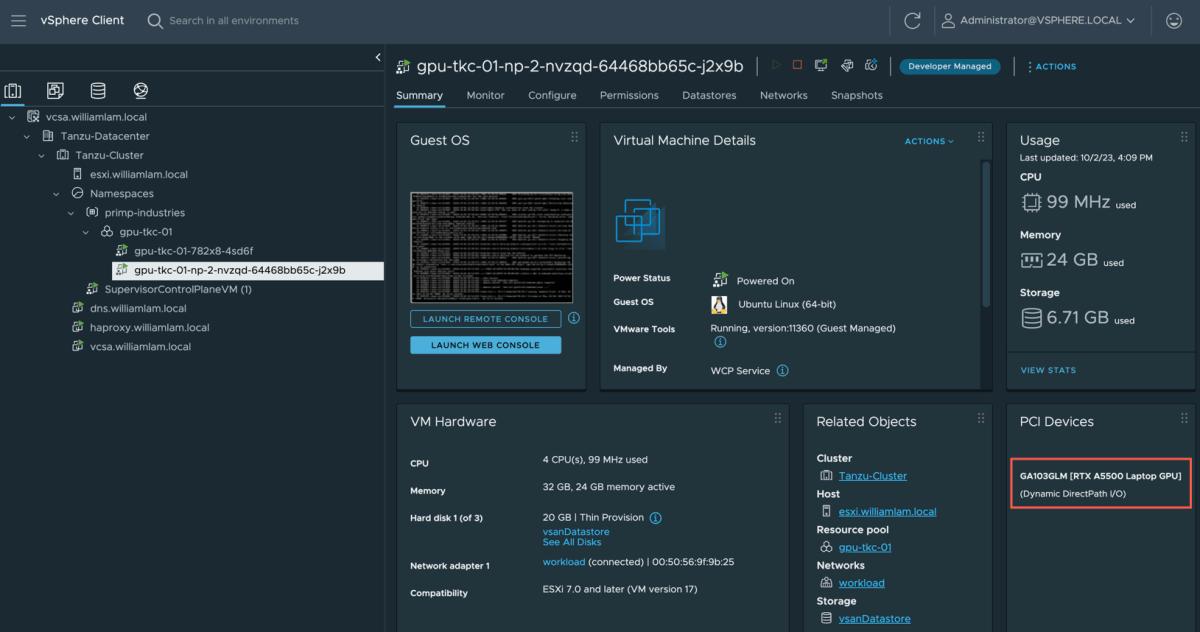This screenshot has height=632, width=1200.
Task: Collapse the gpu-tkc-01 tree node
Action: tap(86, 232)
